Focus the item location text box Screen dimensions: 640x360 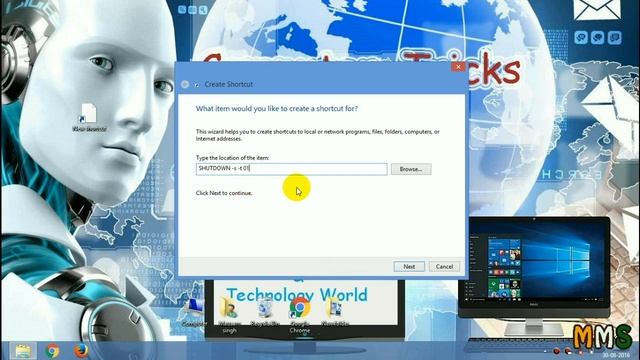click(291, 169)
